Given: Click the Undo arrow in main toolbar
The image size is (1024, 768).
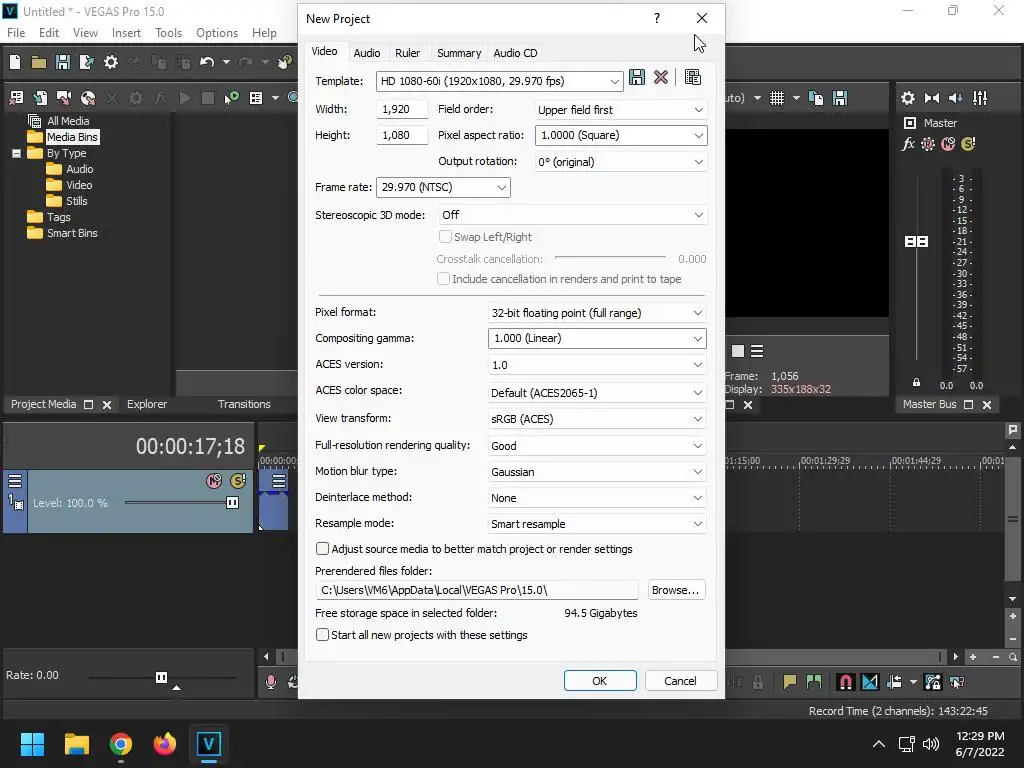Looking at the screenshot, I should [207, 62].
